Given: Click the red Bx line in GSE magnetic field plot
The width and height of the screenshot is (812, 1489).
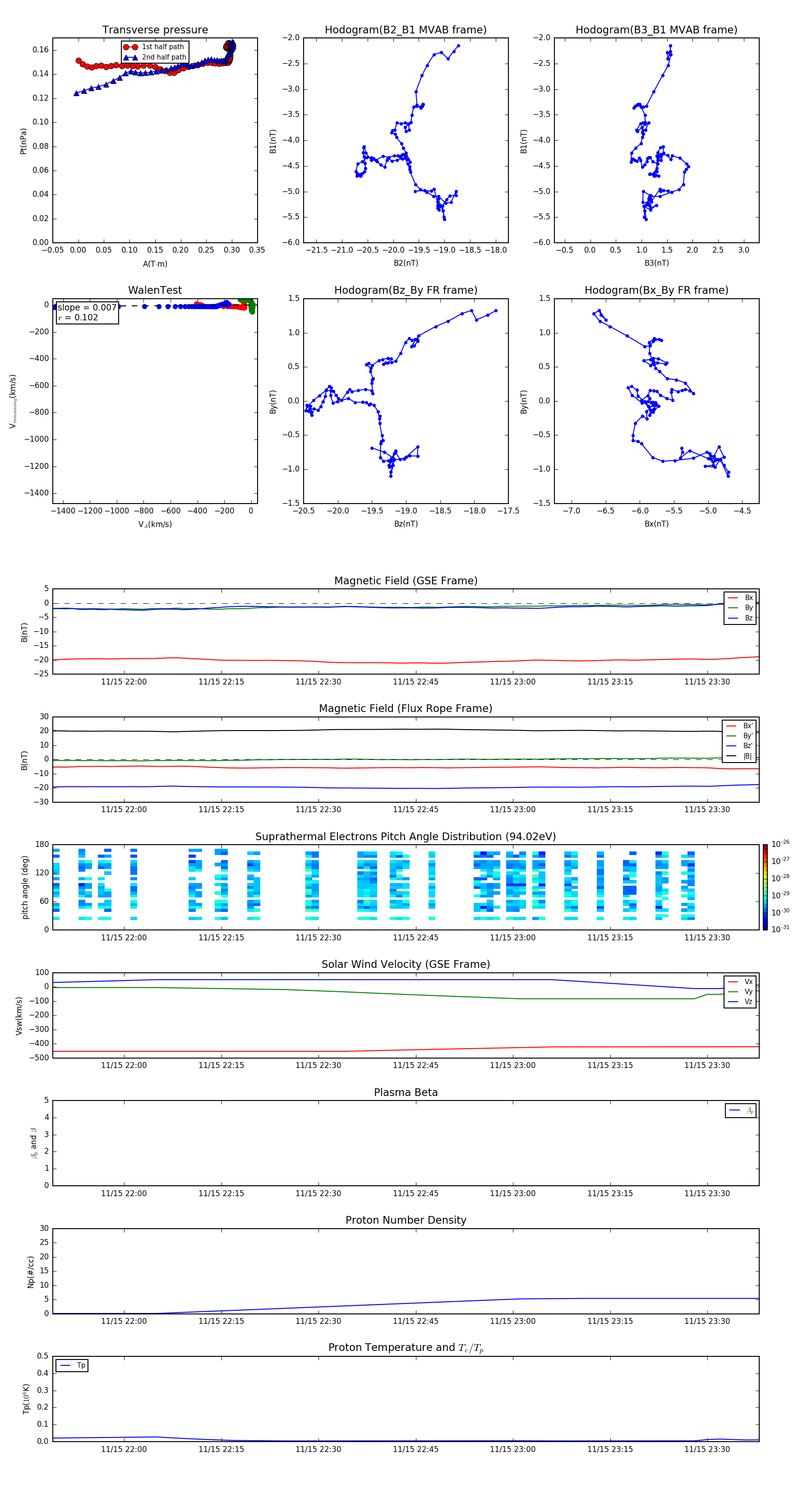Looking at the screenshot, I should pos(405,663).
